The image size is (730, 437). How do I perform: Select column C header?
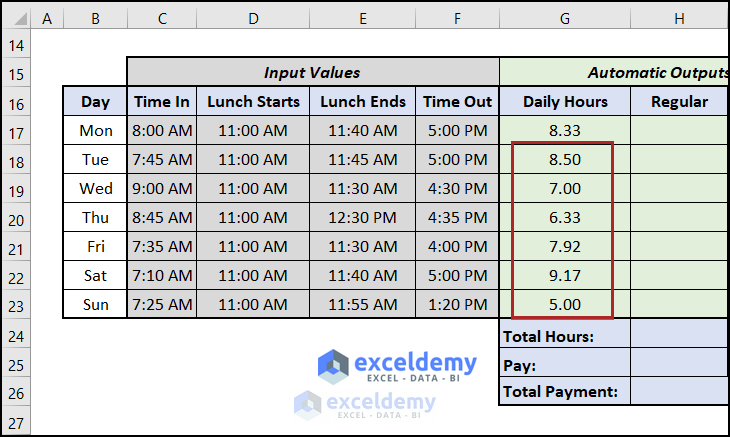pyautogui.click(x=162, y=19)
